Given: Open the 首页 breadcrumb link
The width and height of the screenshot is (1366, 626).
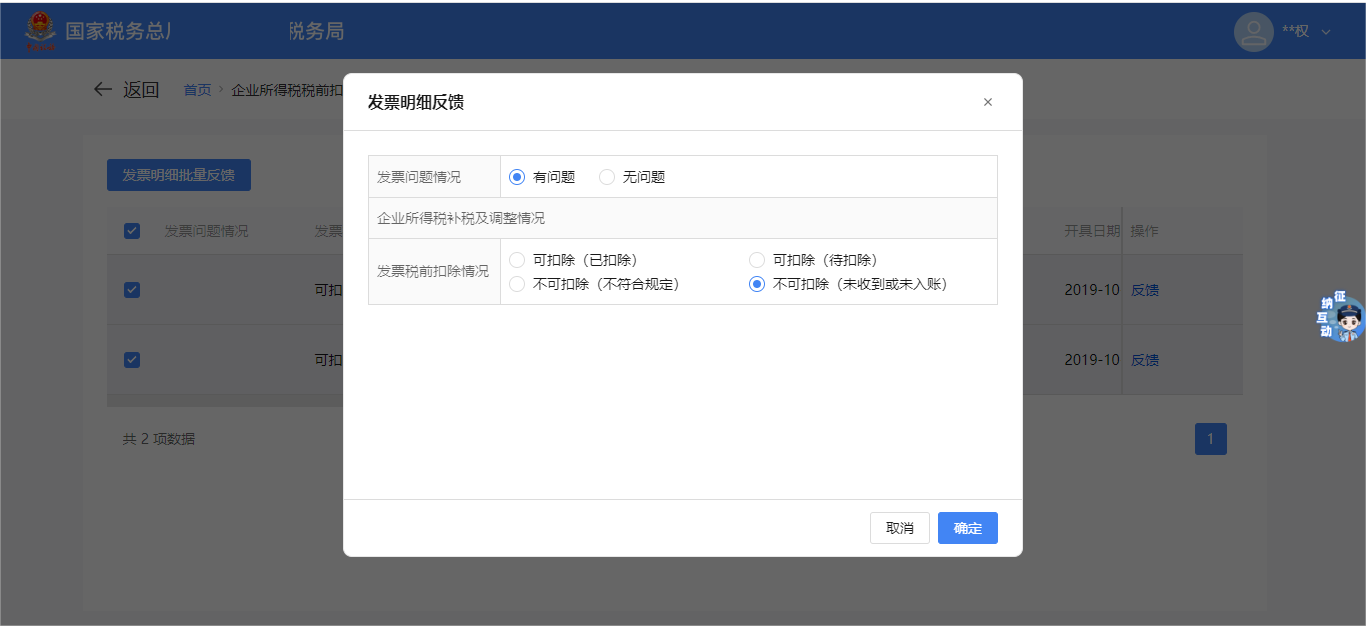Looking at the screenshot, I should tap(197, 90).
